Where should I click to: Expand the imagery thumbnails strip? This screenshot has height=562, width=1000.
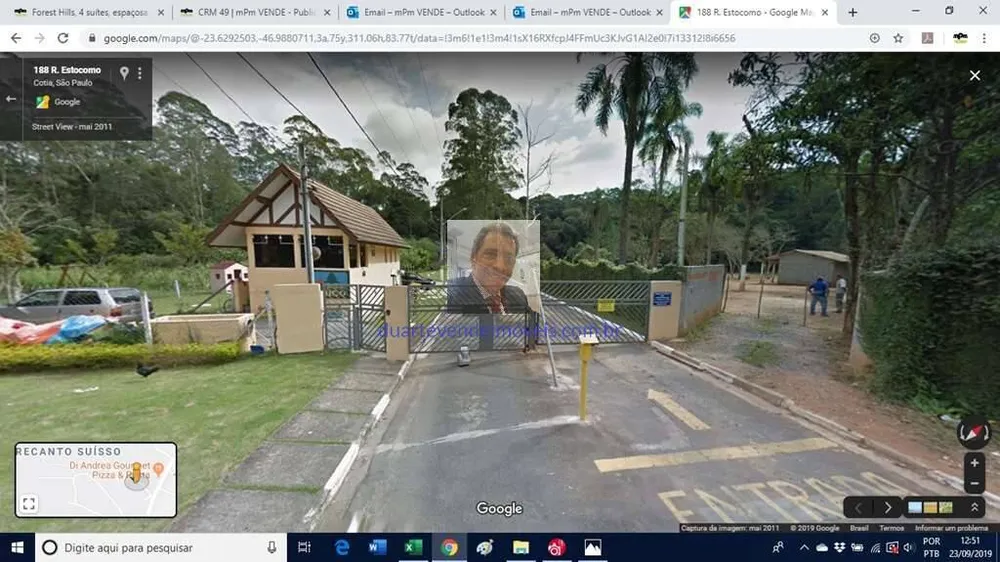point(974,508)
